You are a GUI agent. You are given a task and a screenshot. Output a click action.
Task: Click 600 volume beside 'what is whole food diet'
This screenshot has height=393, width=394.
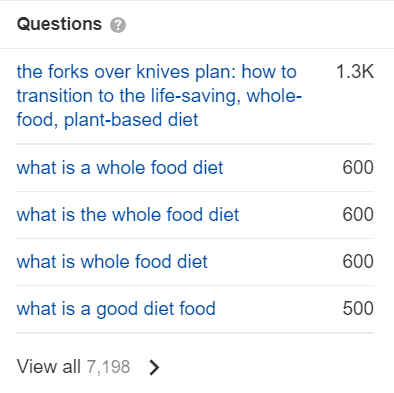[358, 261]
